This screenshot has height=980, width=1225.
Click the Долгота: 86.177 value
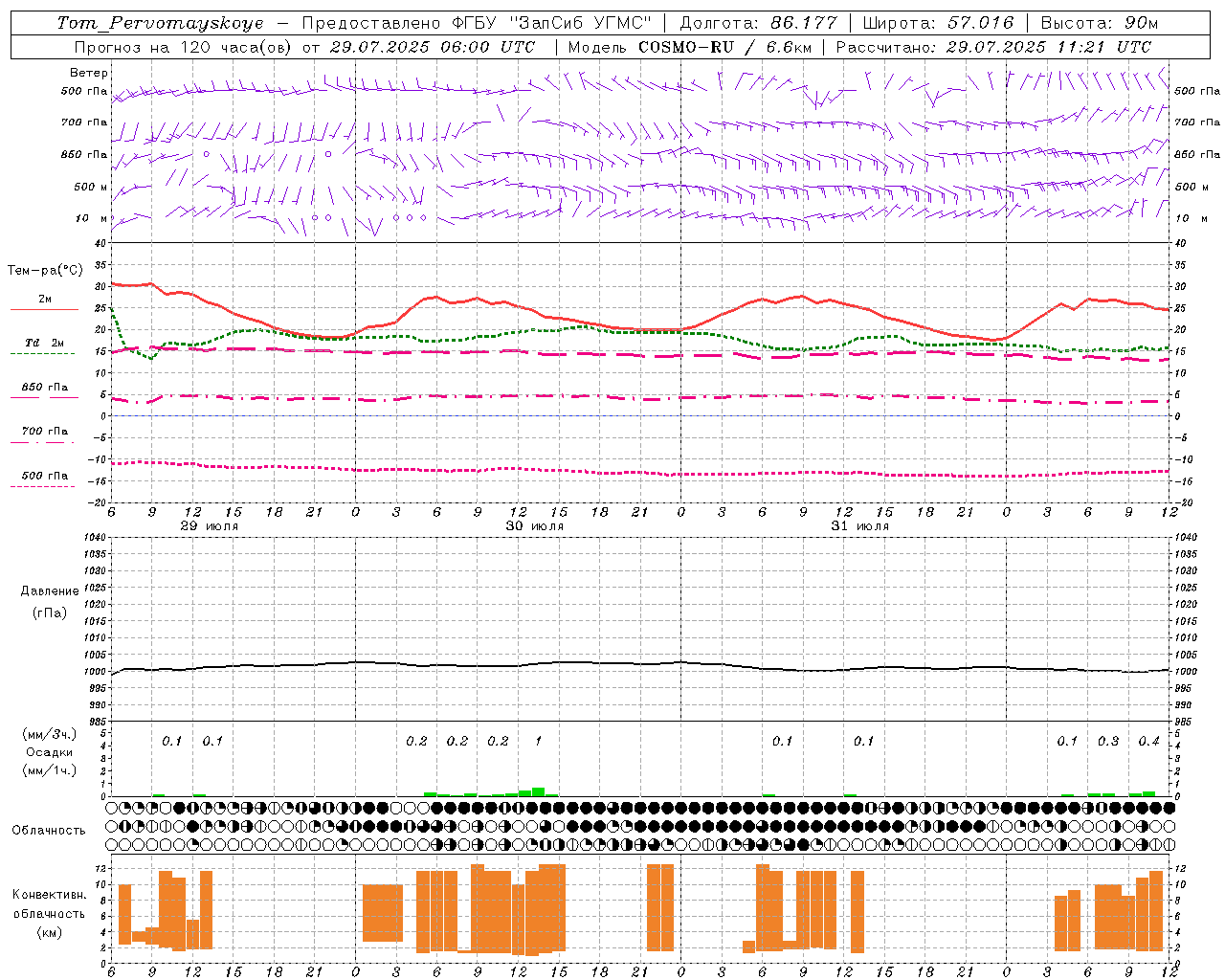(x=759, y=23)
